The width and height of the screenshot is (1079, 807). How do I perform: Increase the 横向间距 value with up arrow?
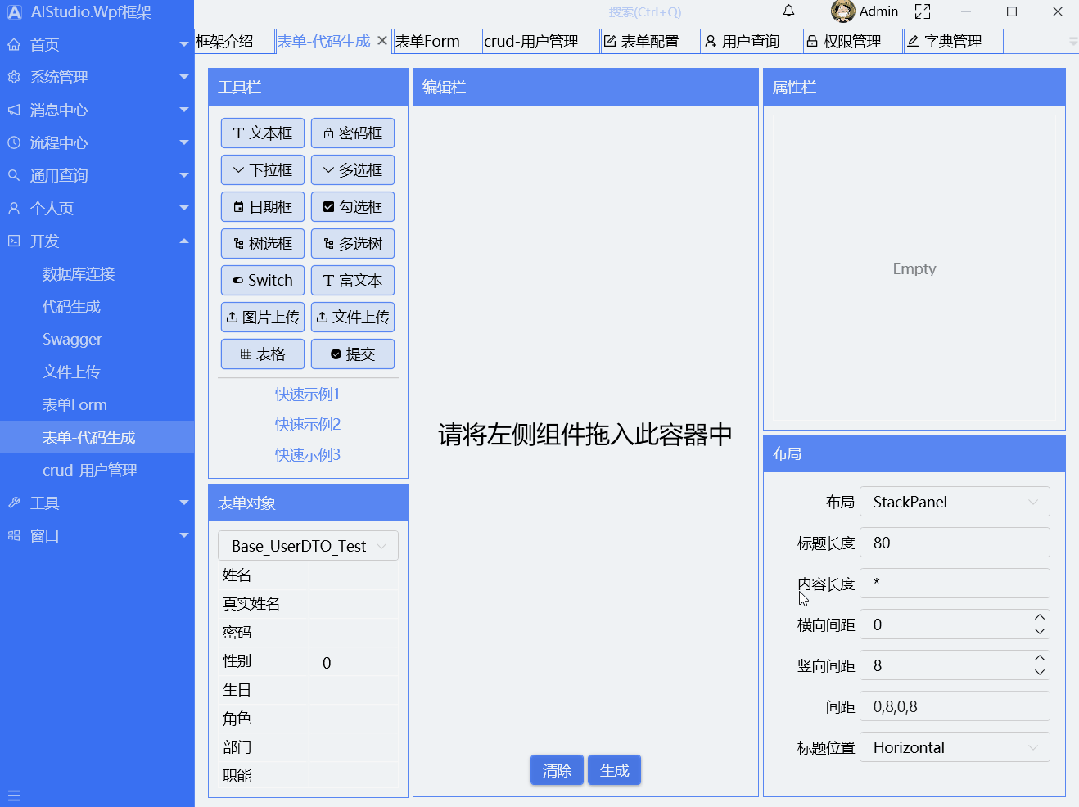point(1040,618)
